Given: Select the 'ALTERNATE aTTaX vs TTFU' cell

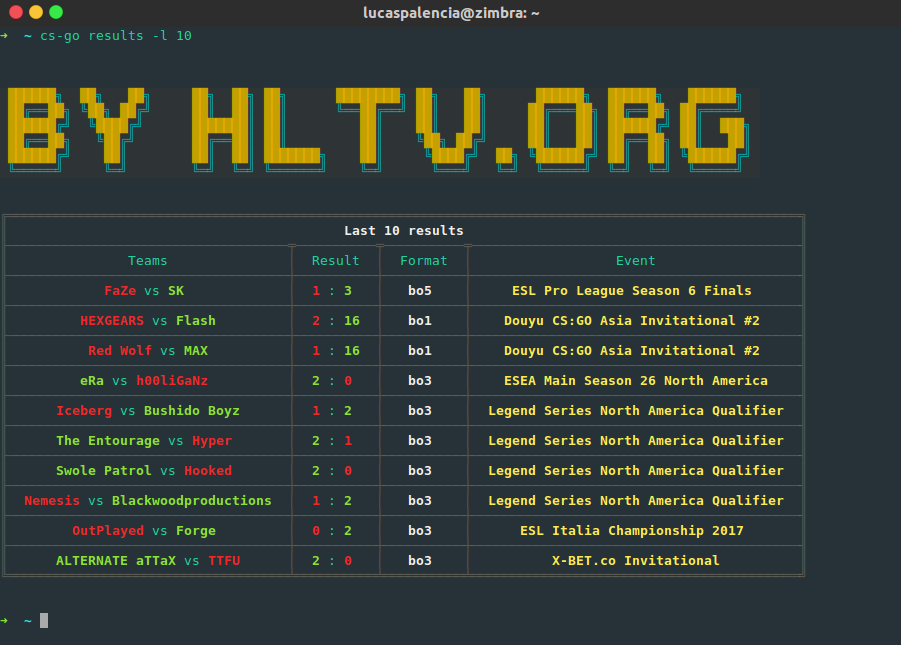Looking at the screenshot, I should tap(148, 560).
